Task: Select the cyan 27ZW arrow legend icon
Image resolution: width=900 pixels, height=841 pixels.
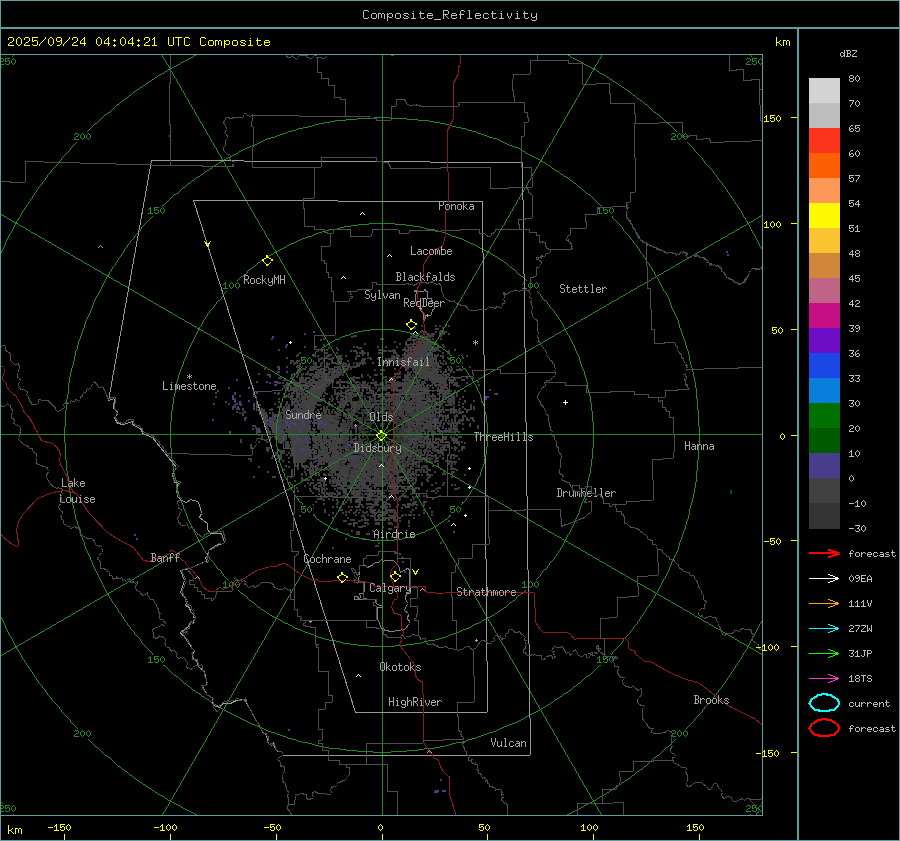Action: pyautogui.click(x=823, y=628)
